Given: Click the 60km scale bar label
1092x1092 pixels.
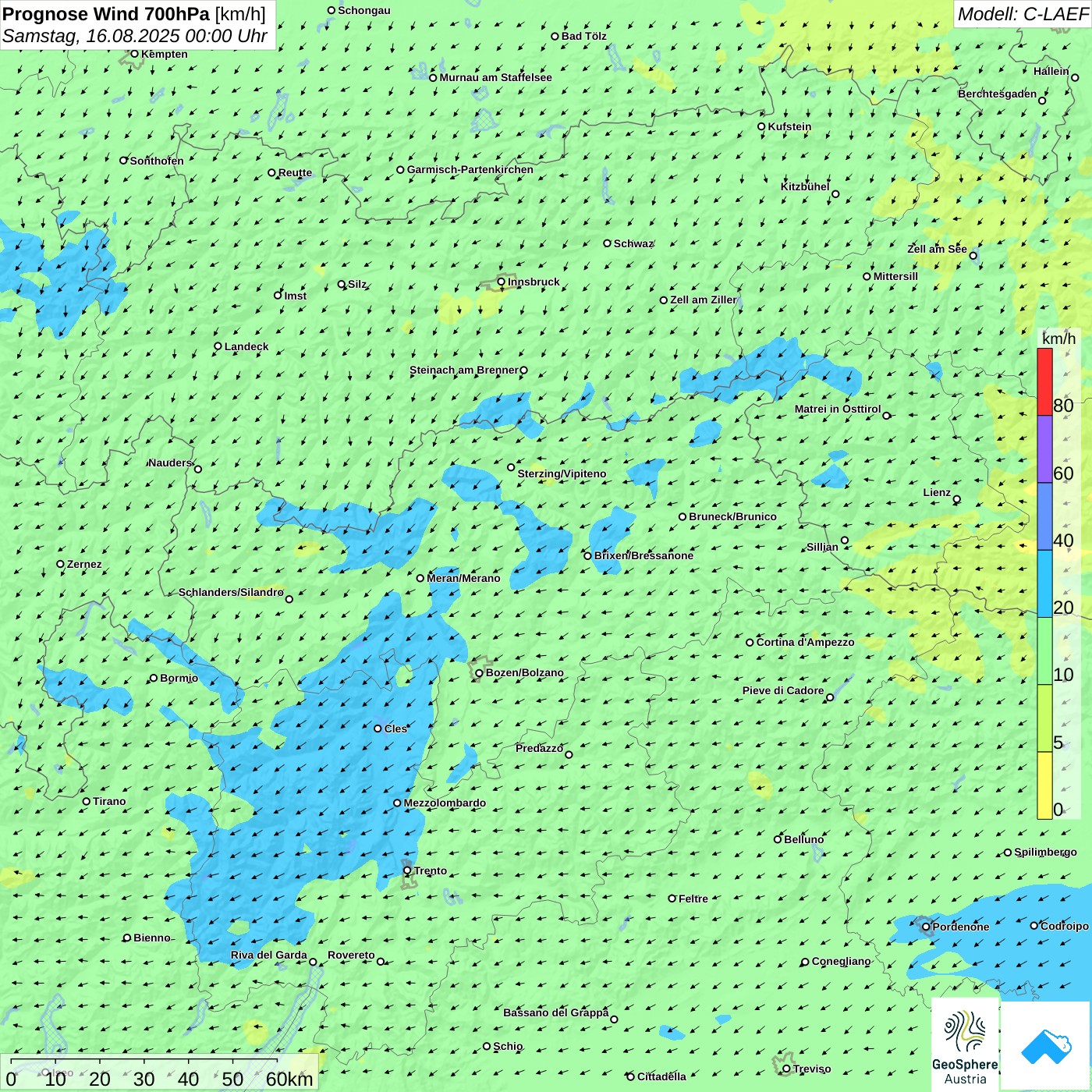Looking at the screenshot, I should pyautogui.click(x=289, y=1079).
